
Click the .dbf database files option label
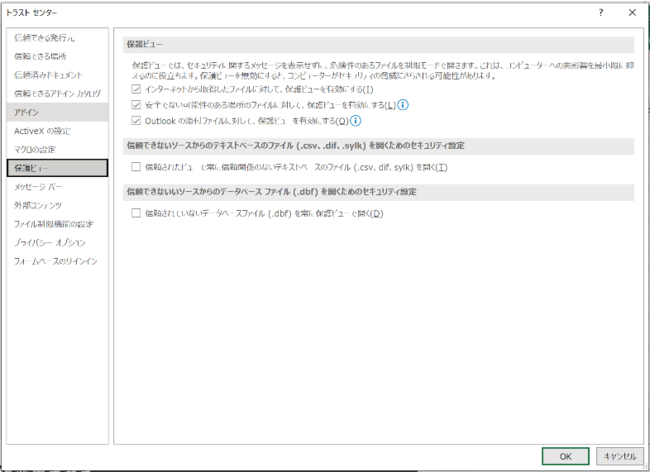pyautogui.click(x=264, y=214)
